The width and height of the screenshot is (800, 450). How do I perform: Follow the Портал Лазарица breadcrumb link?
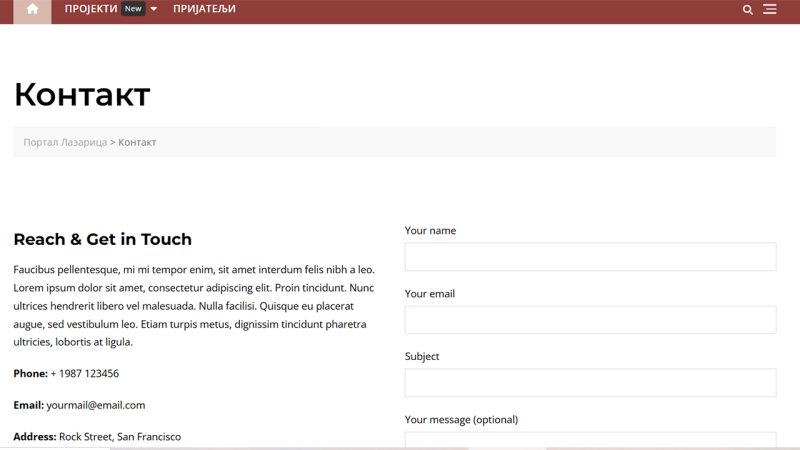pyautogui.click(x=65, y=142)
